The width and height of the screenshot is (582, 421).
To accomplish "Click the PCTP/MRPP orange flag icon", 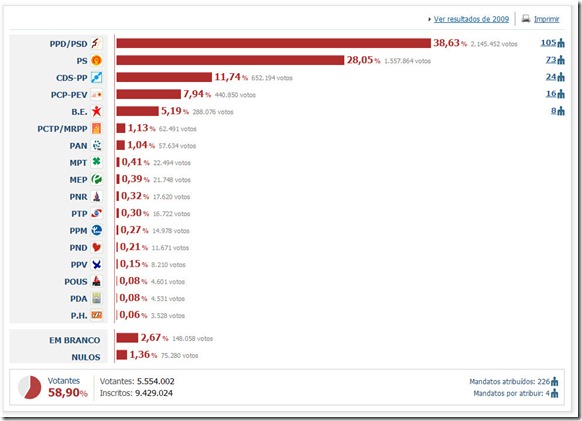I will click(x=97, y=128).
